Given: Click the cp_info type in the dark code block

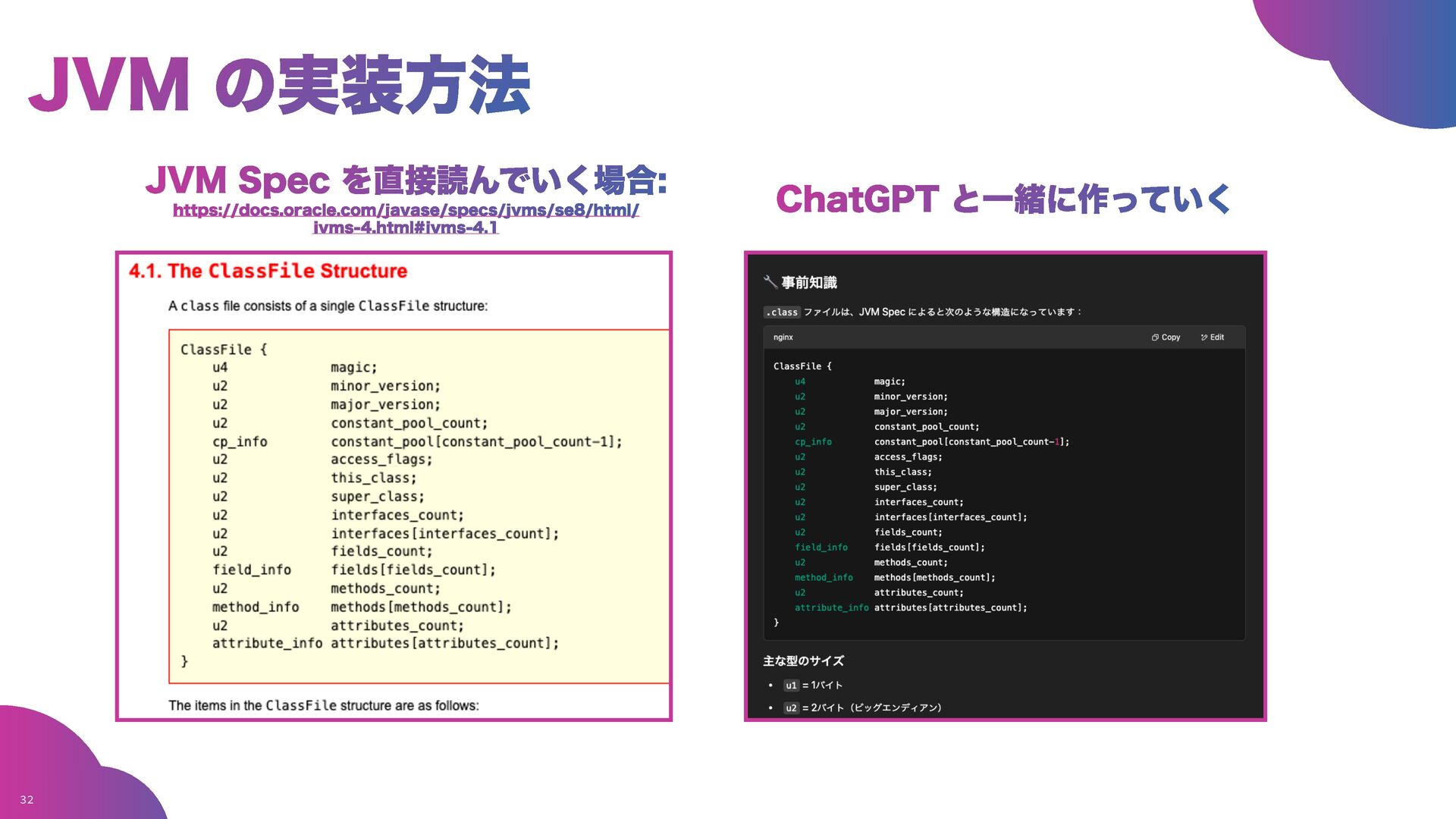Looking at the screenshot, I should pyautogui.click(x=813, y=442).
